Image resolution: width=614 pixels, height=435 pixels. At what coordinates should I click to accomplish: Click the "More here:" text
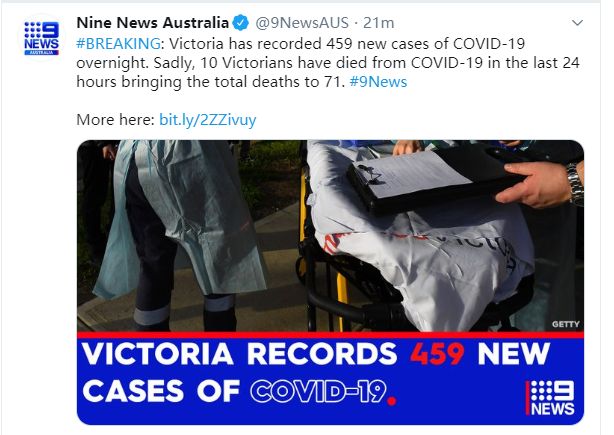(x=116, y=120)
